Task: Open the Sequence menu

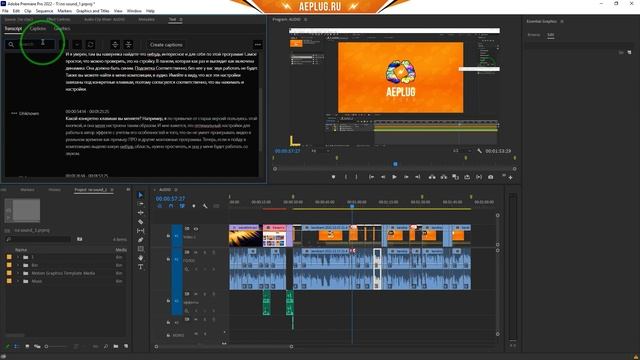Action: point(44,11)
